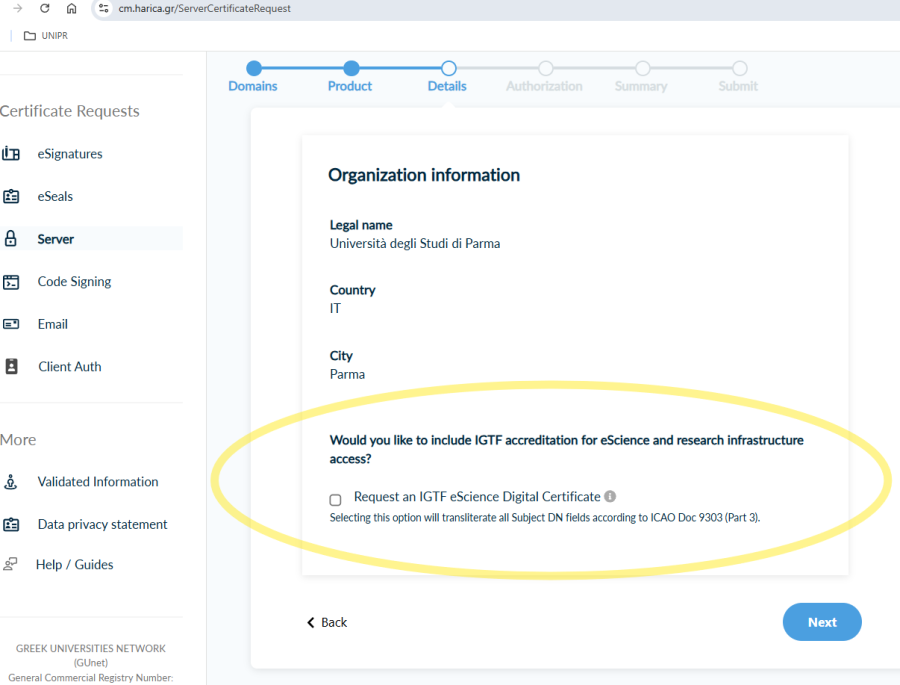900x685 pixels.
Task: Click the eSeals badge icon
Action: [x=11, y=197]
